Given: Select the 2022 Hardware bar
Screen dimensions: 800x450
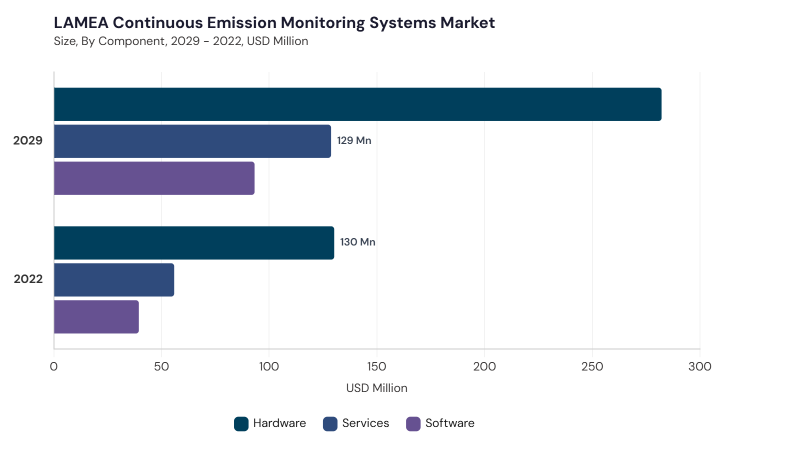Looking at the screenshot, I should 194,243.
